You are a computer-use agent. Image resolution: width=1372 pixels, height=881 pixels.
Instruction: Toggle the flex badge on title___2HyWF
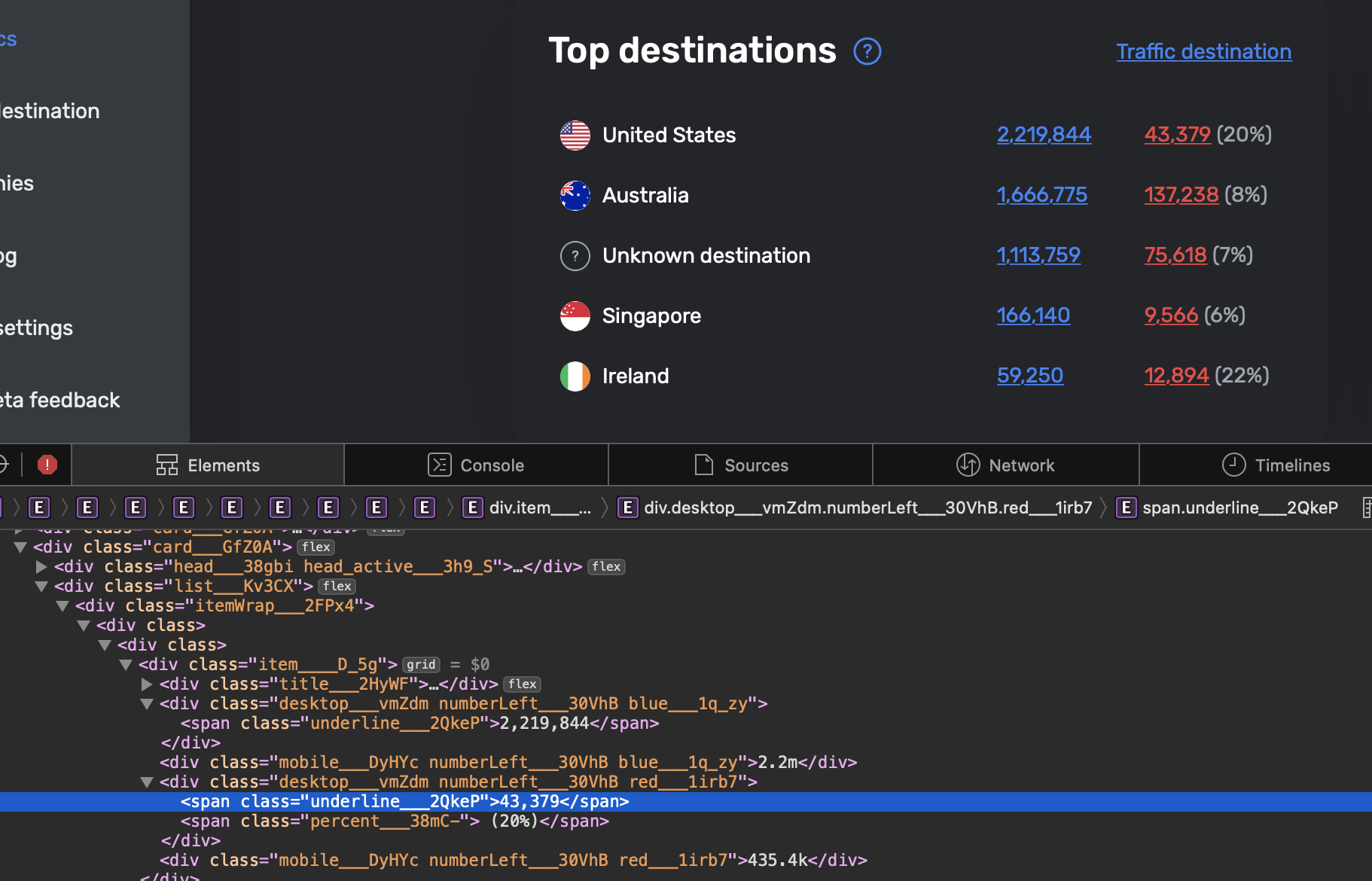tap(523, 684)
